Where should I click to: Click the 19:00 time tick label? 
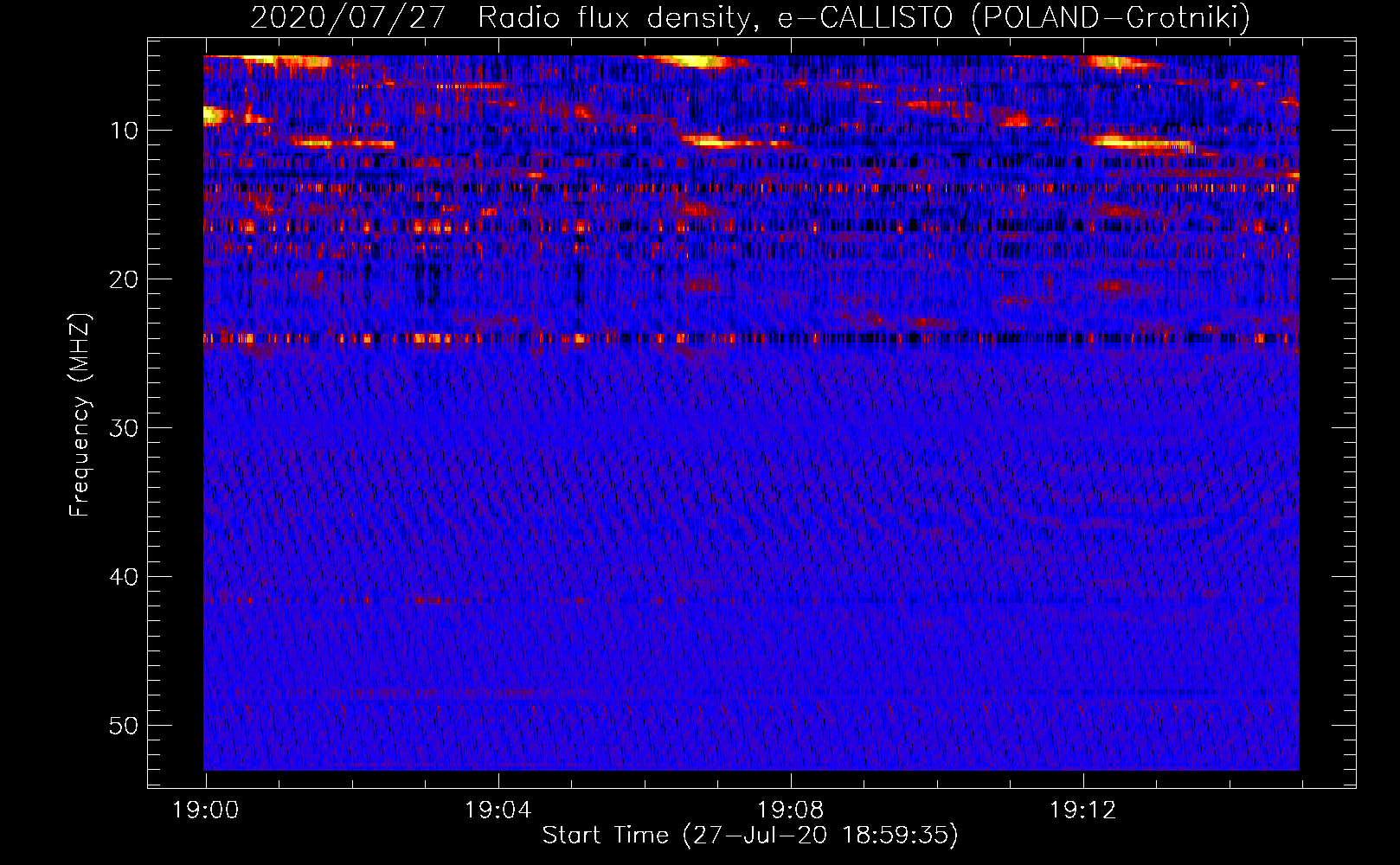pos(205,810)
